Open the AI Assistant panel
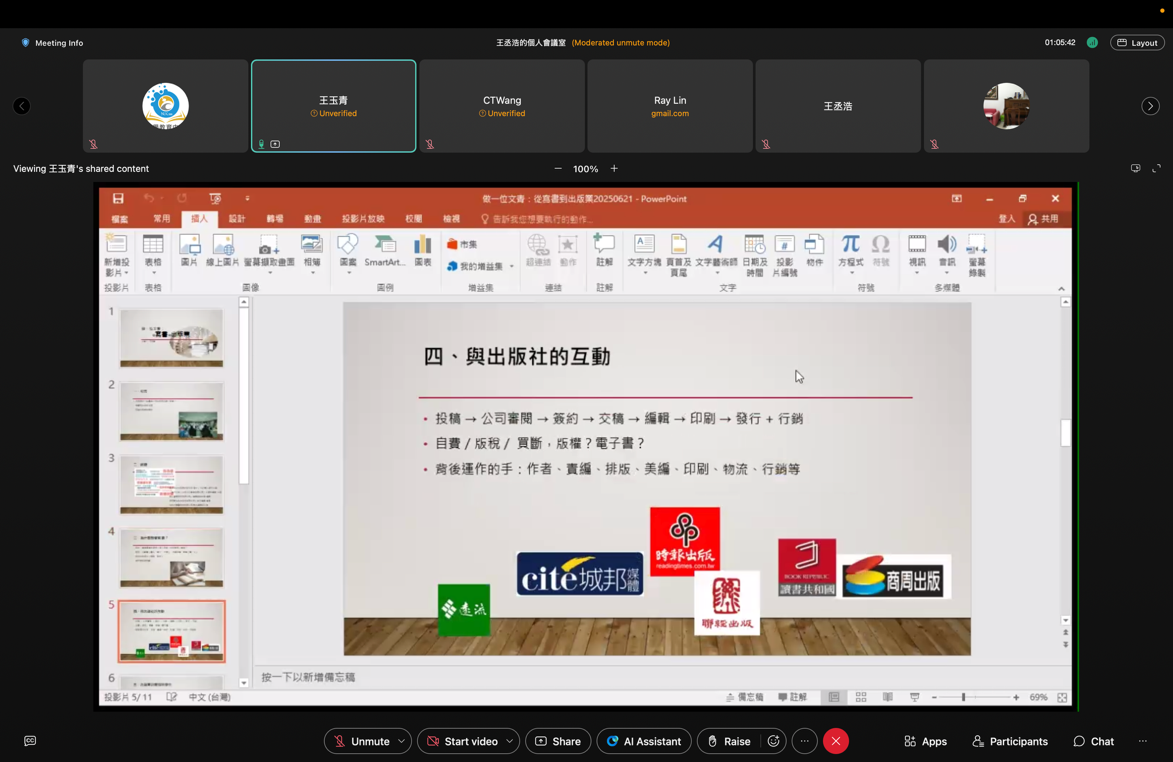The width and height of the screenshot is (1173, 762). click(x=643, y=741)
